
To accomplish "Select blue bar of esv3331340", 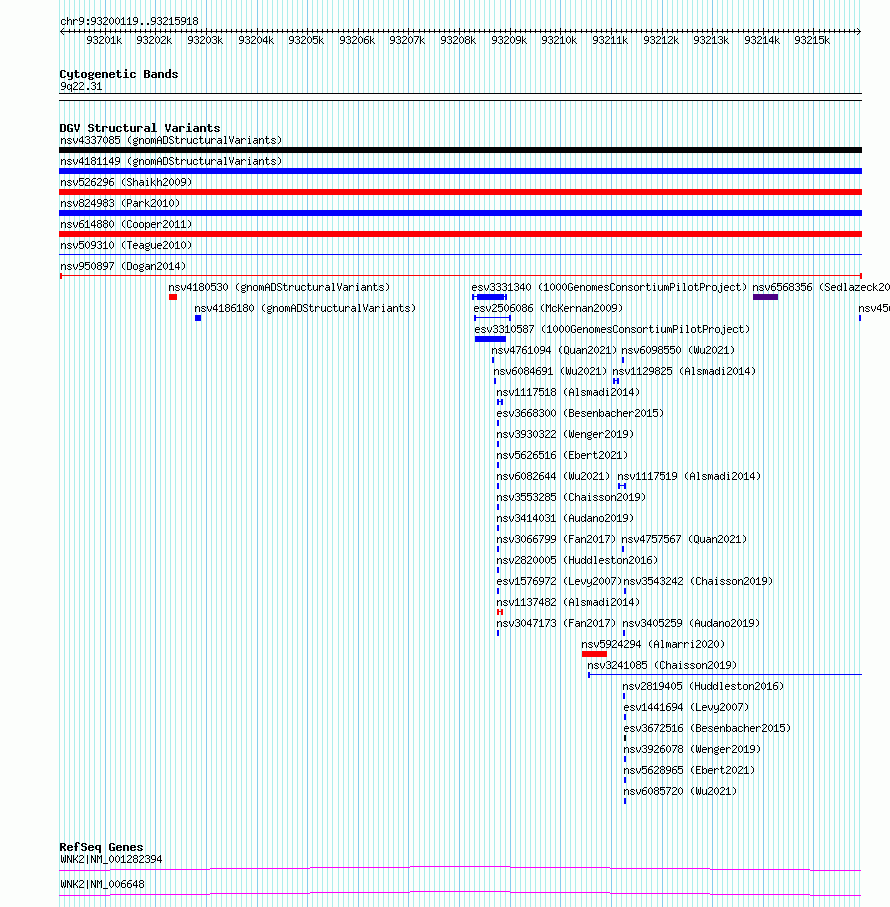I will tap(490, 297).
